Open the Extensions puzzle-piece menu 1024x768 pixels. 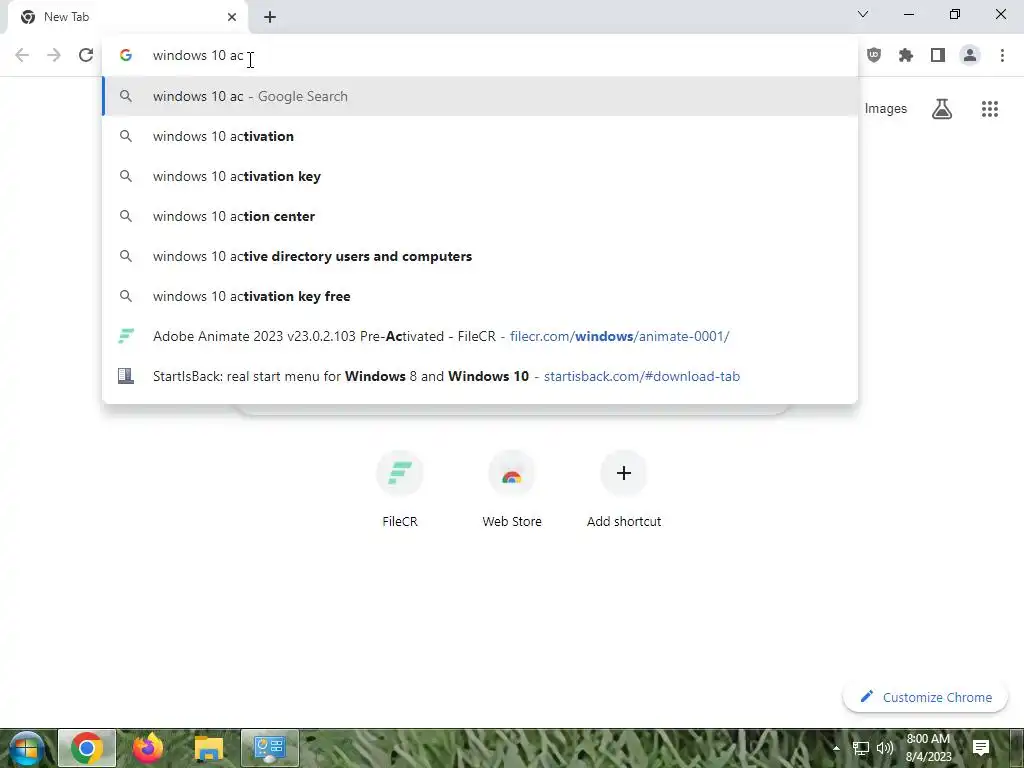click(x=905, y=55)
